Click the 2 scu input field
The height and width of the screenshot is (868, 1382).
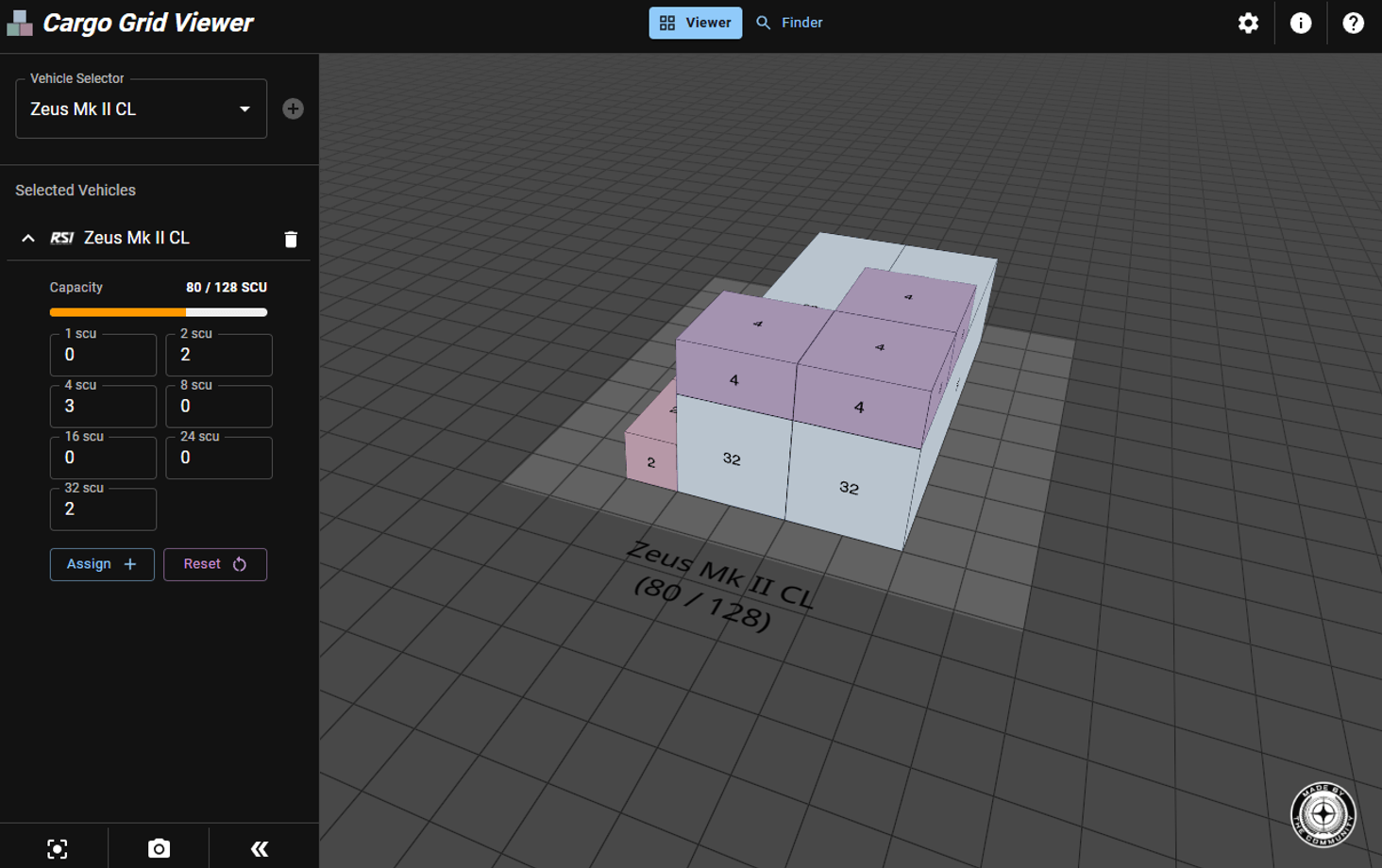click(x=219, y=355)
